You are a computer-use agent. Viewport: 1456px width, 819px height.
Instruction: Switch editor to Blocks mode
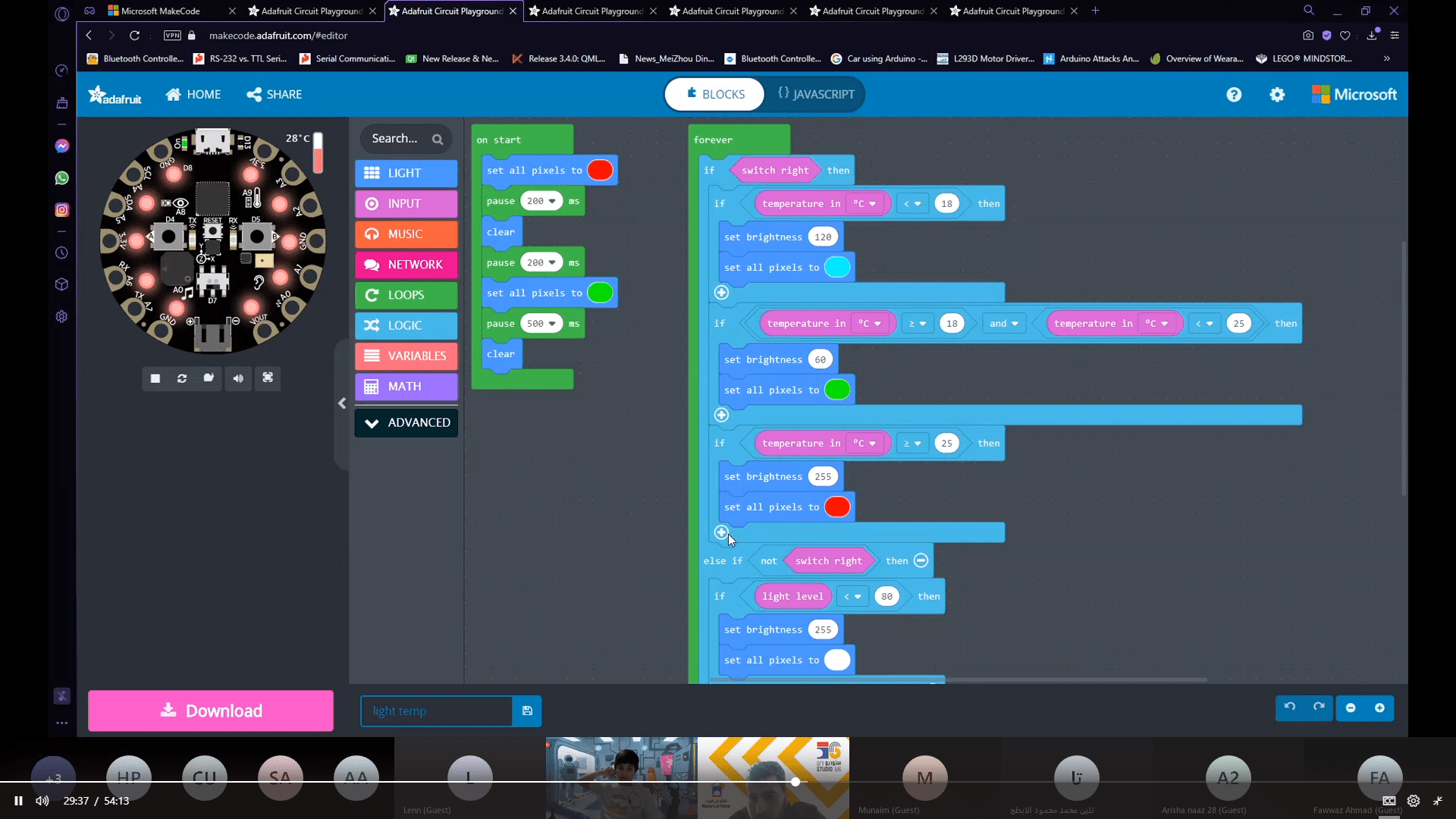click(x=715, y=95)
